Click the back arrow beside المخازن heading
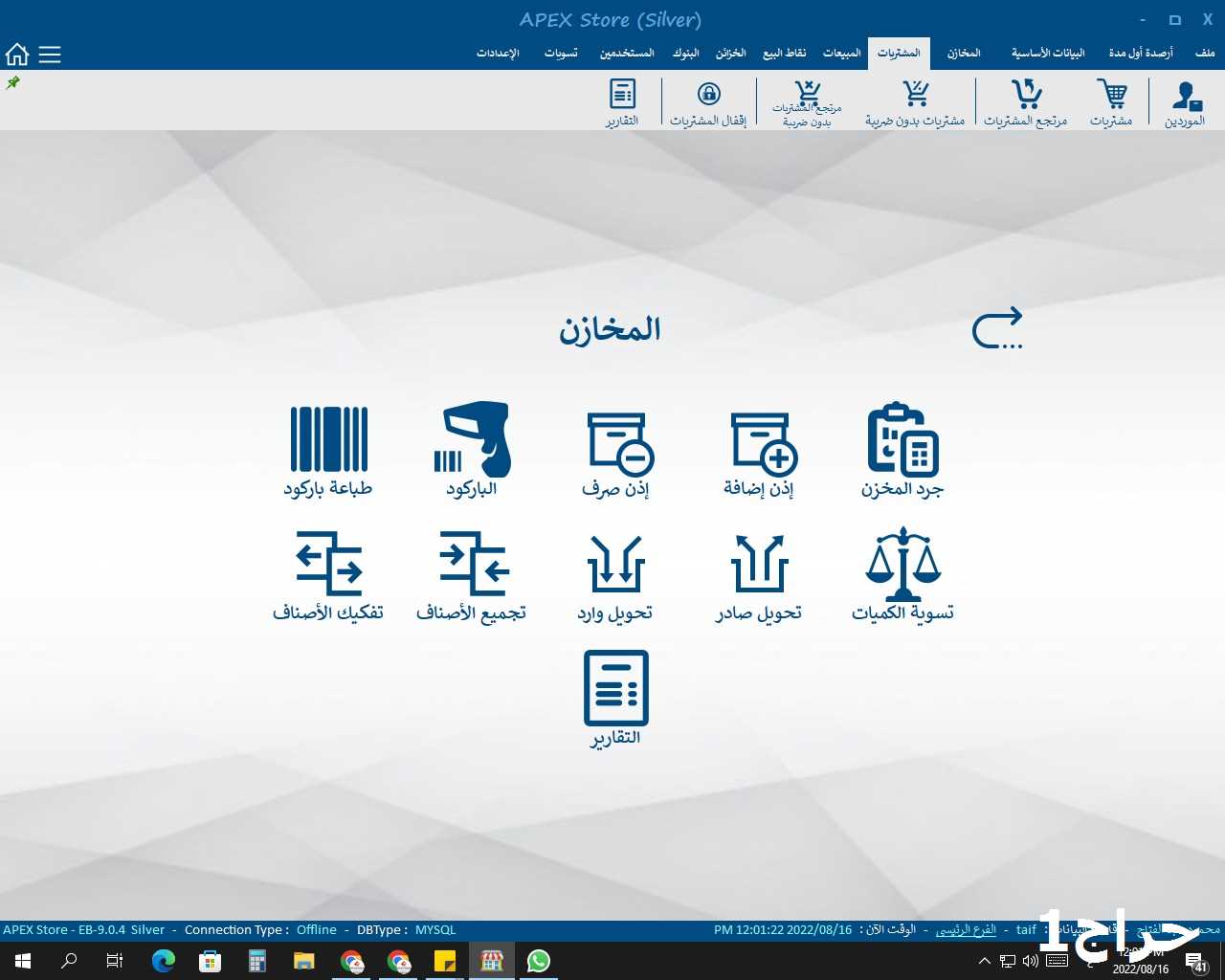The height and width of the screenshot is (980, 1225). pos(997,329)
